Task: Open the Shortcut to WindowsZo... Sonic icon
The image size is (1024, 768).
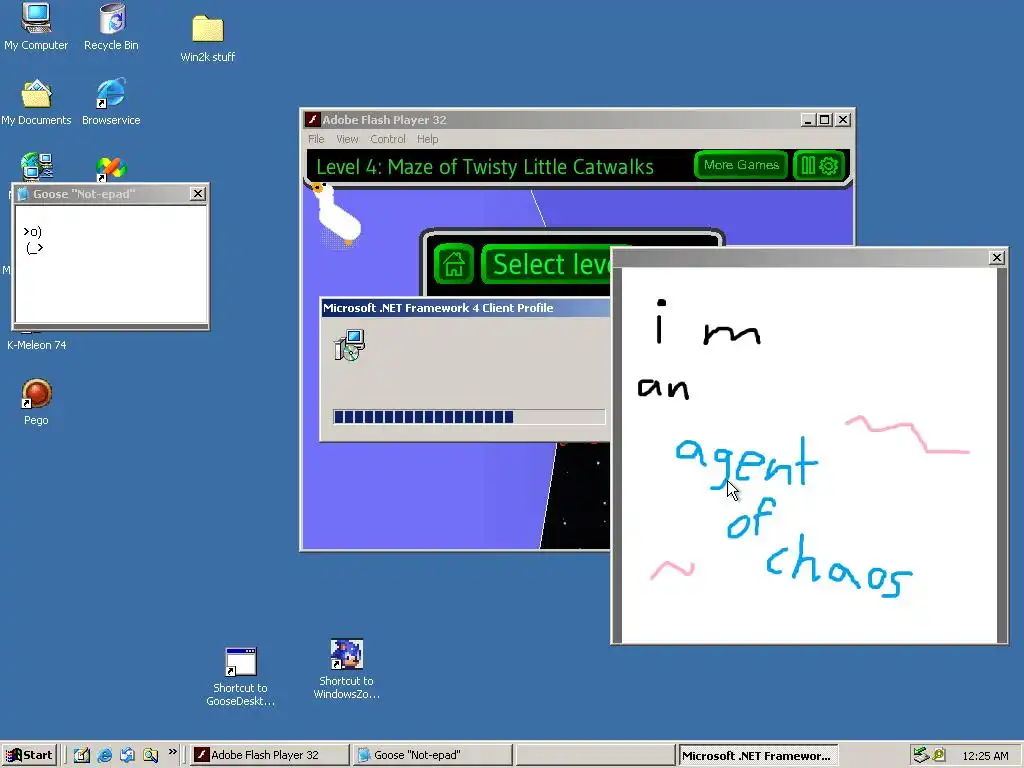Action: pos(346,669)
